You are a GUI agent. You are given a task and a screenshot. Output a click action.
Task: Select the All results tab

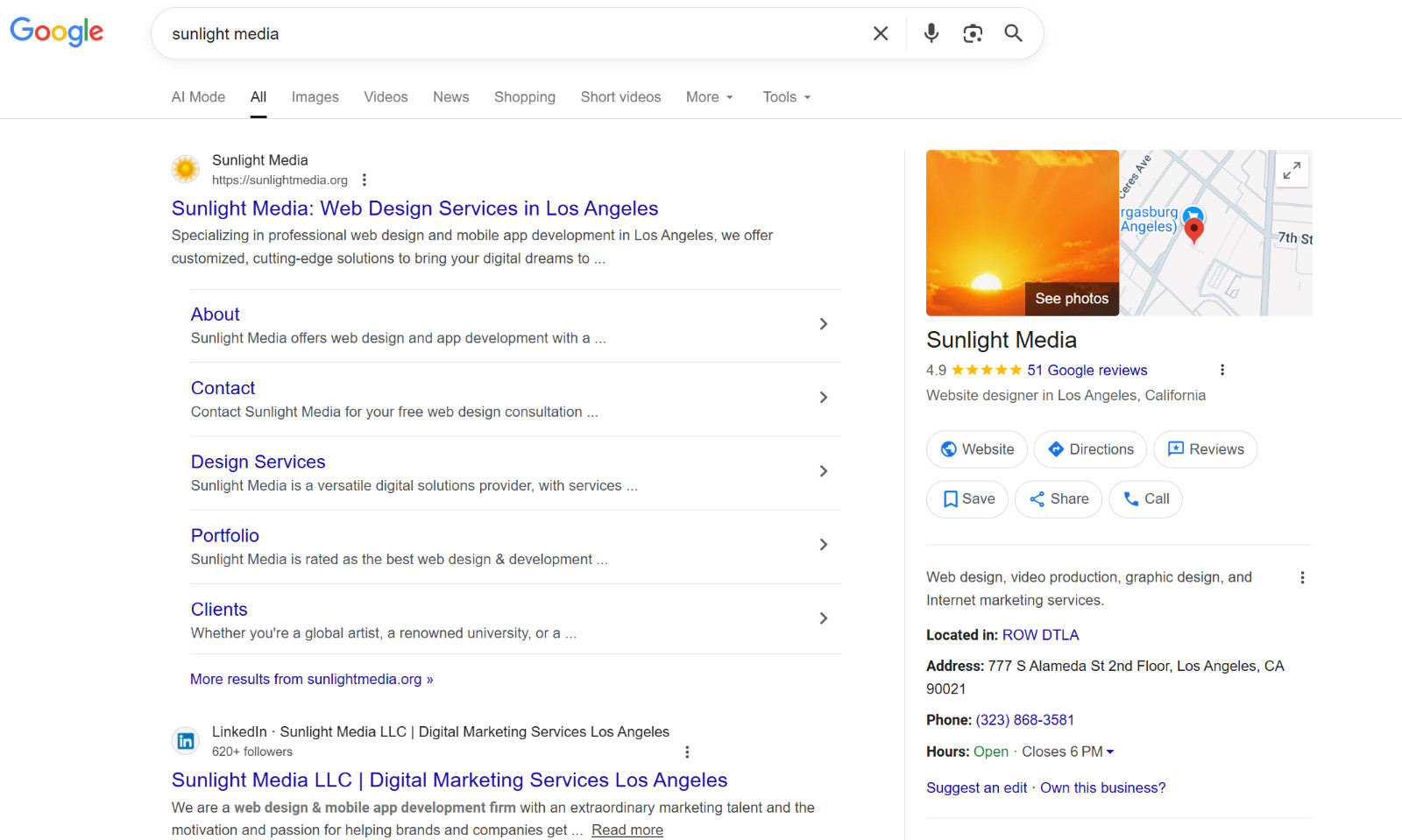tap(258, 97)
